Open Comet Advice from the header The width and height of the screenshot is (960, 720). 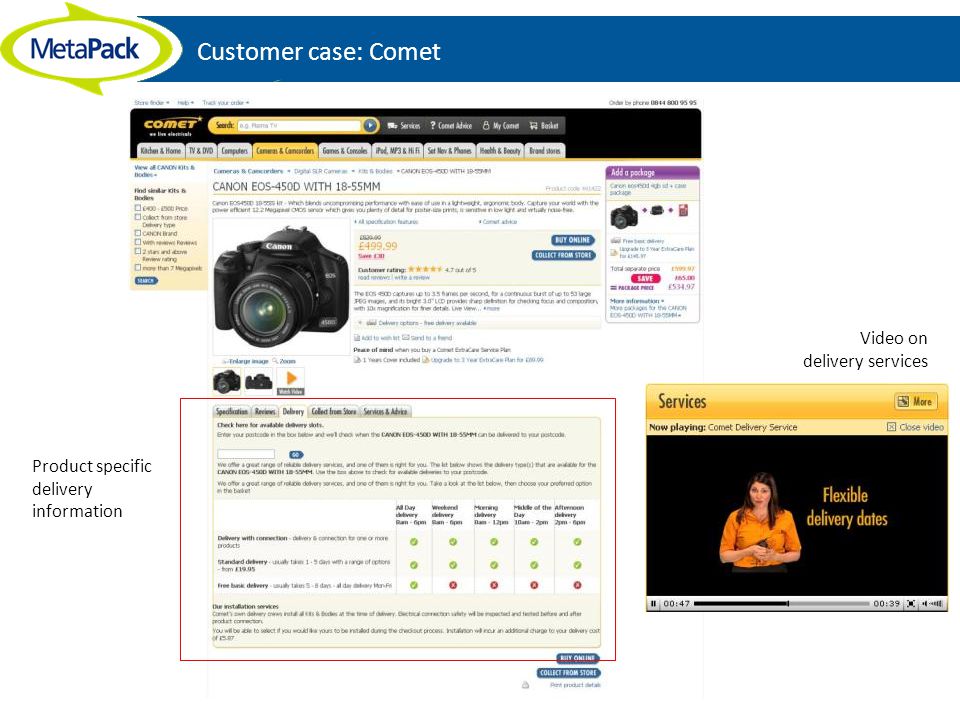(451, 126)
